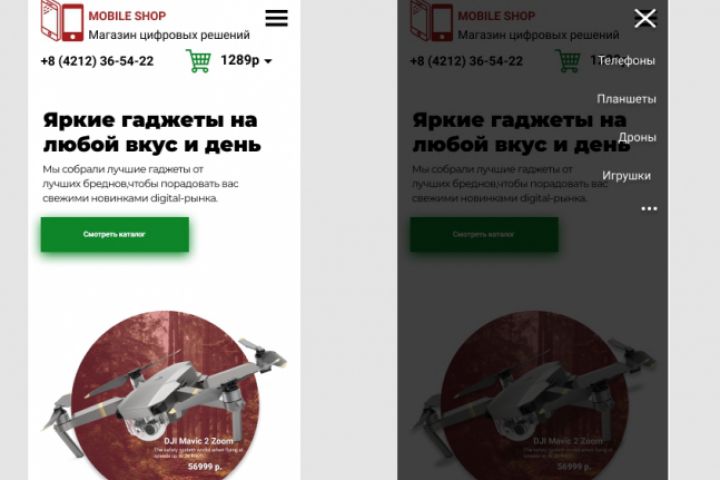Open the Дроны menu item

tap(637, 137)
